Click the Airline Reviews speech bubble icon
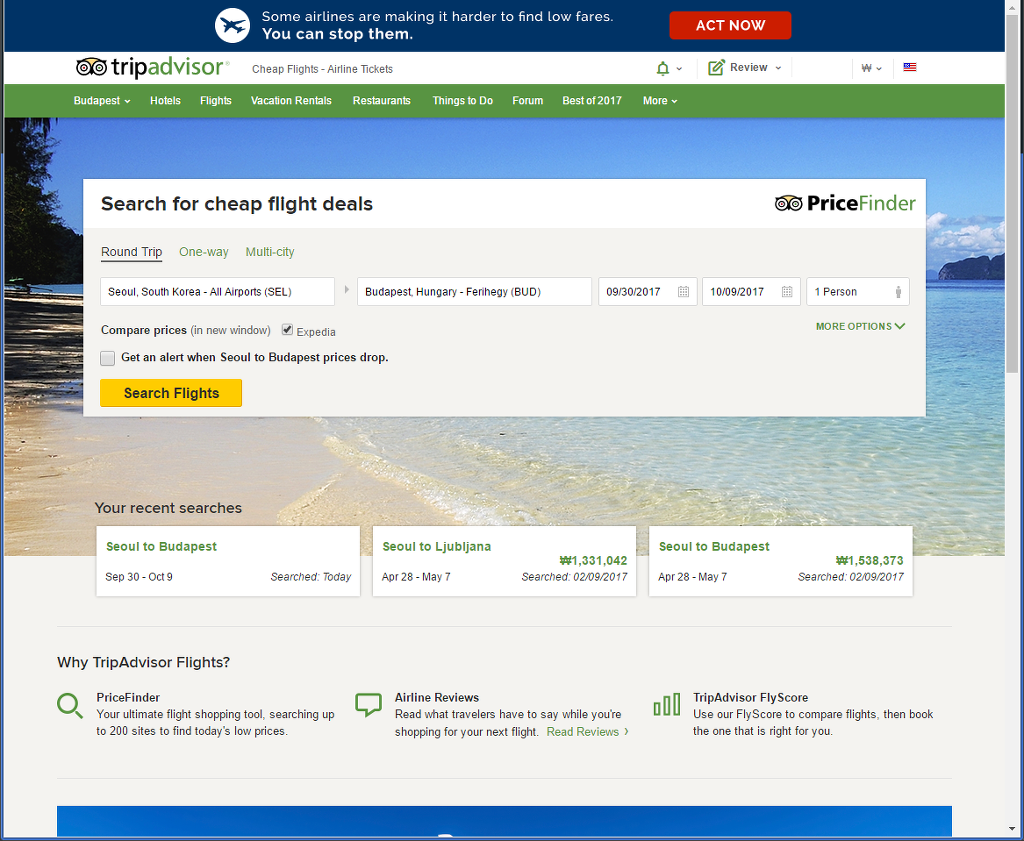The height and width of the screenshot is (841, 1024). coord(368,705)
